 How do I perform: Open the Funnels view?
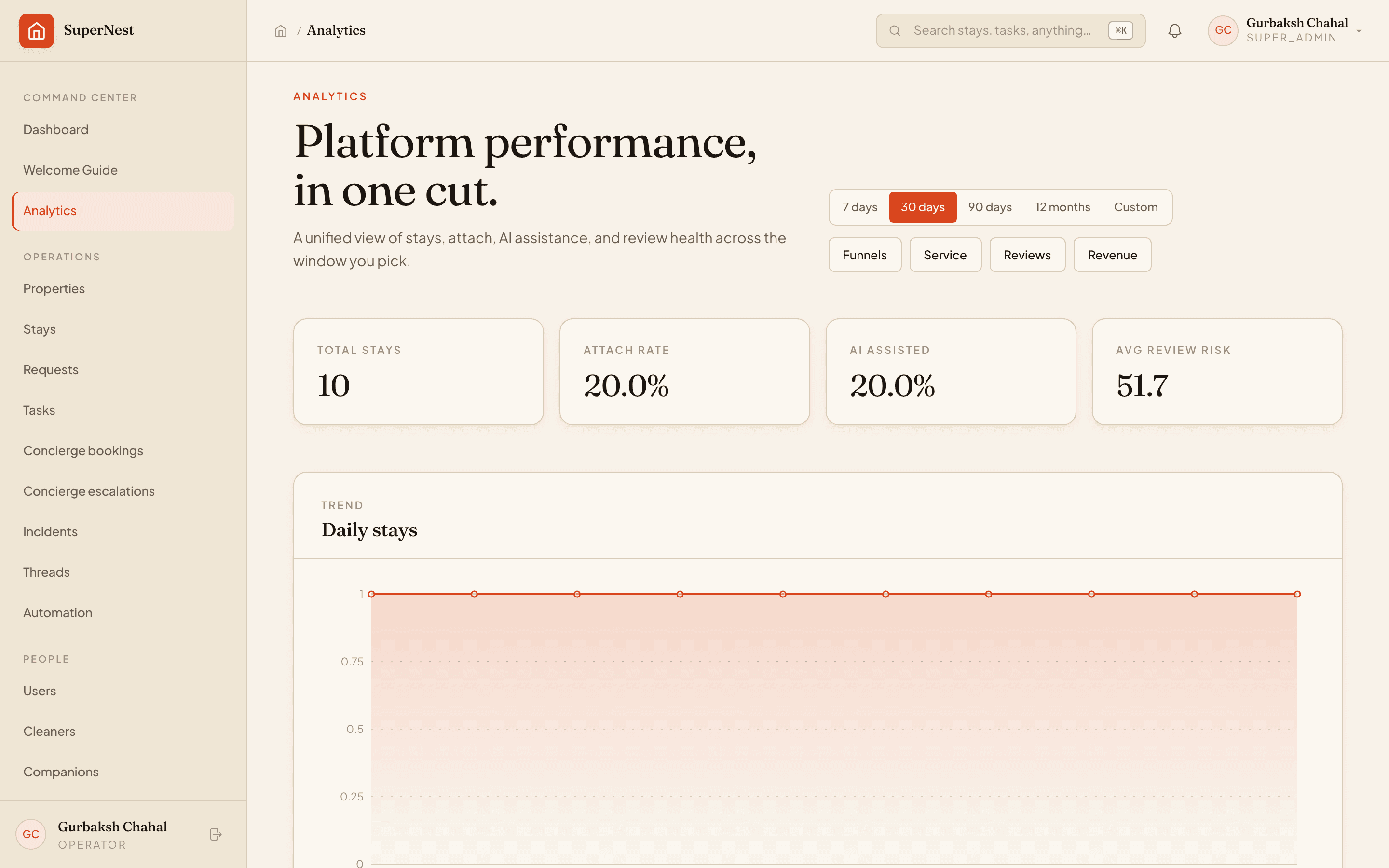[x=864, y=255]
